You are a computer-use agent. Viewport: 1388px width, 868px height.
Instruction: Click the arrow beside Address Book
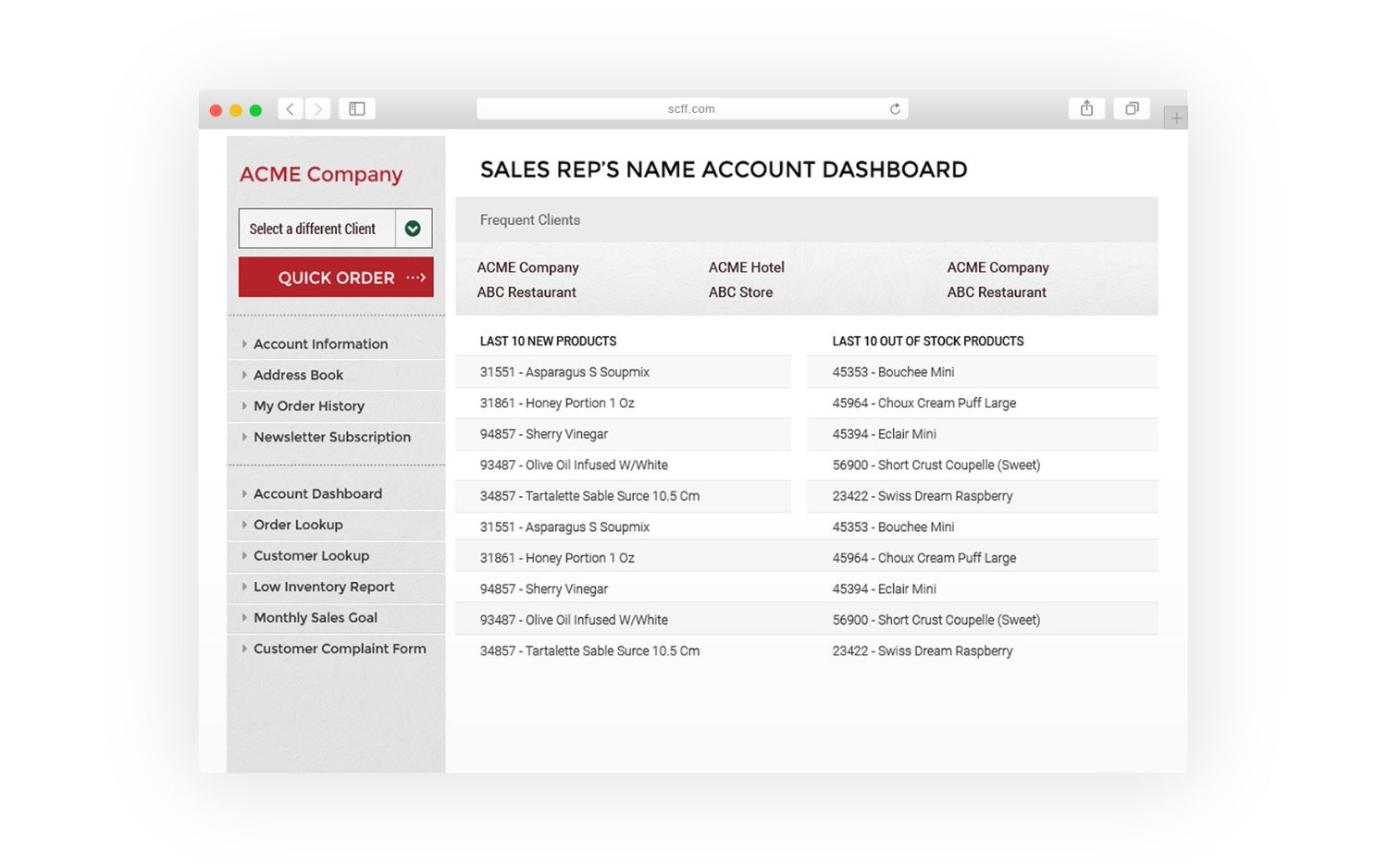coord(244,375)
